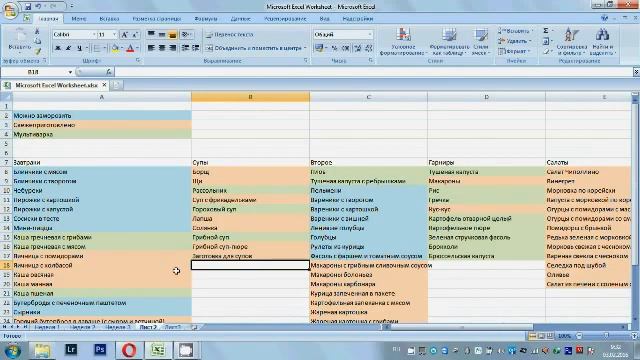The width and height of the screenshot is (640, 360).
Task: Click Wrap Text (Перенос текста) button
Action: [229, 35]
